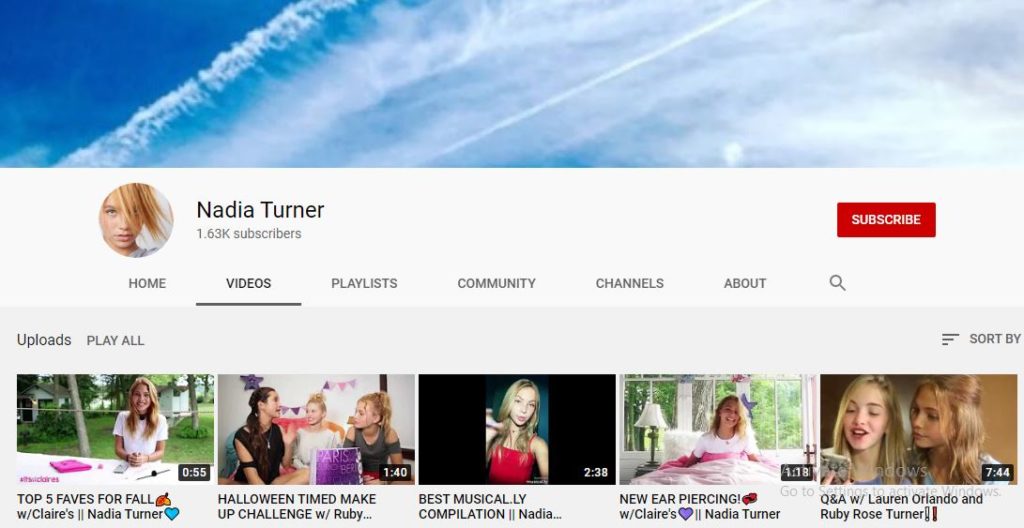Open Top 5 Faves for Fall thumbnail
This screenshot has height=528, width=1024.
(x=115, y=429)
